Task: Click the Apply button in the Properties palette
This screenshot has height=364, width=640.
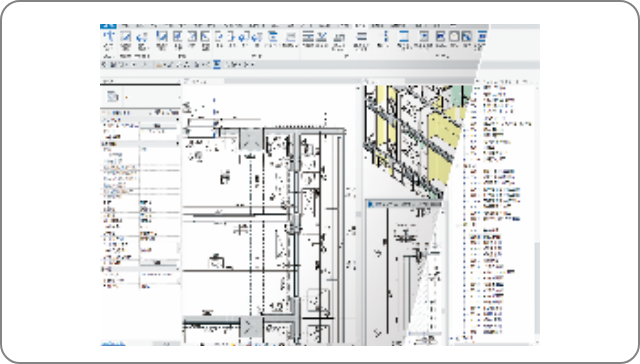Action: pyautogui.click(x=167, y=344)
